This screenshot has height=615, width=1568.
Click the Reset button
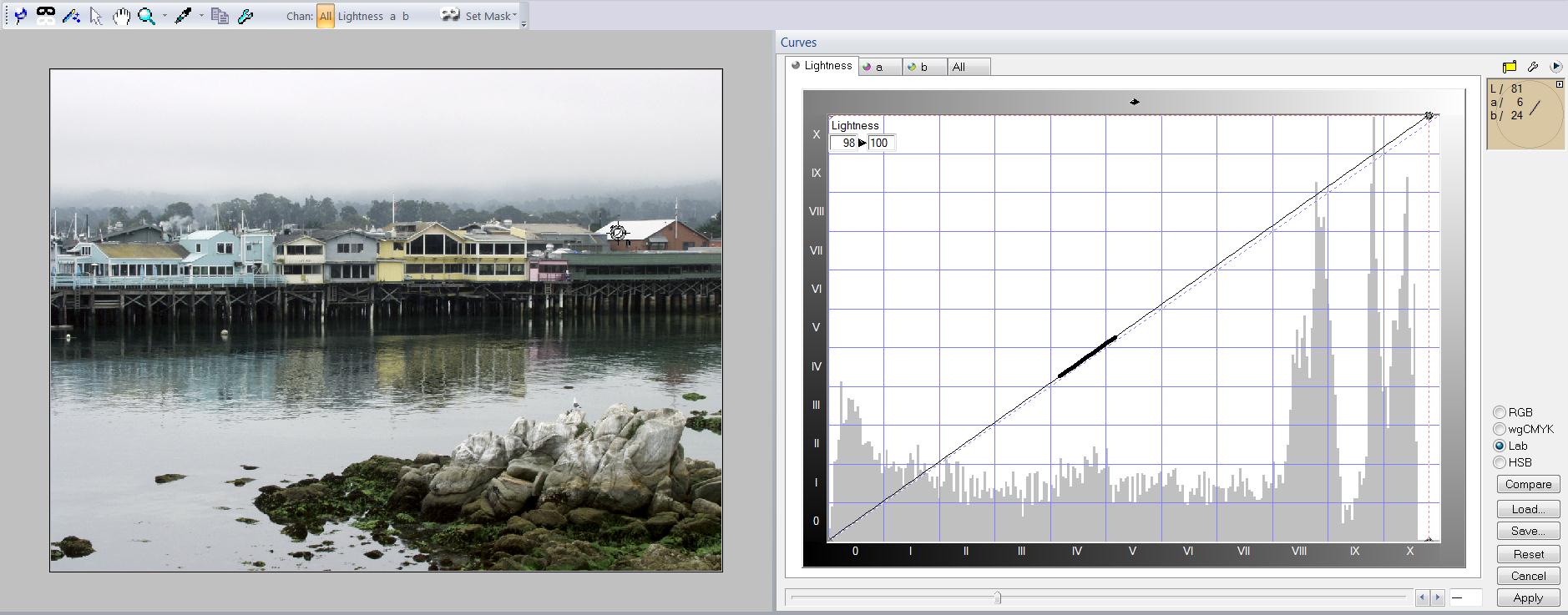tap(1528, 554)
